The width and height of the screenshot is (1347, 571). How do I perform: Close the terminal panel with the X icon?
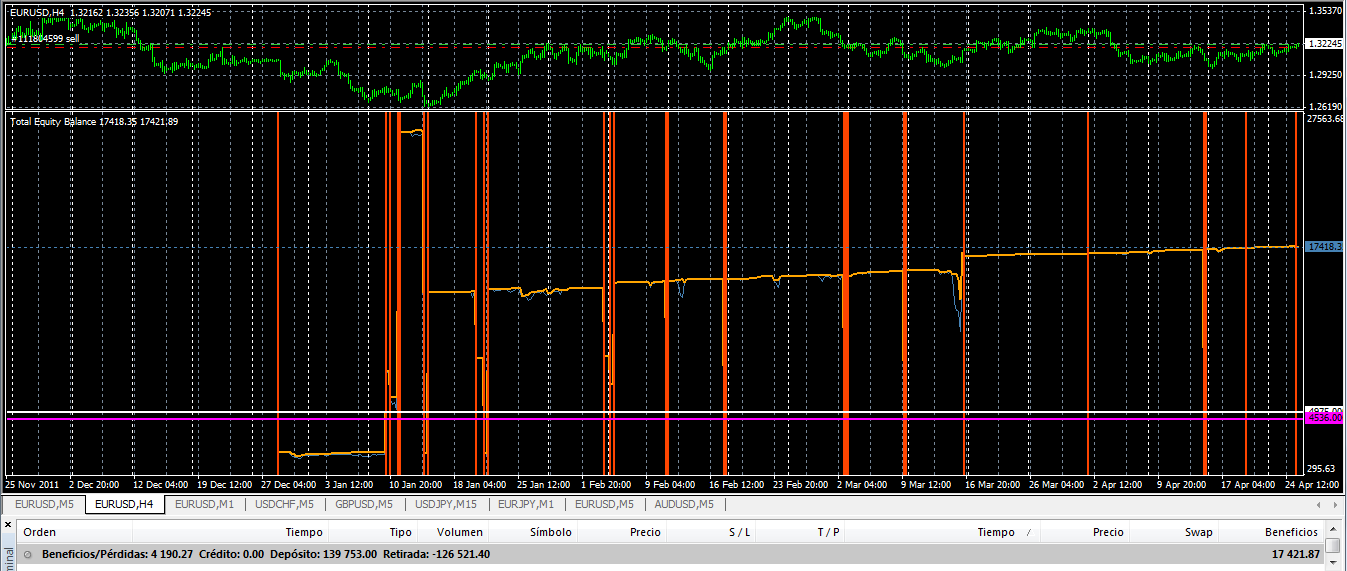[x=9, y=523]
